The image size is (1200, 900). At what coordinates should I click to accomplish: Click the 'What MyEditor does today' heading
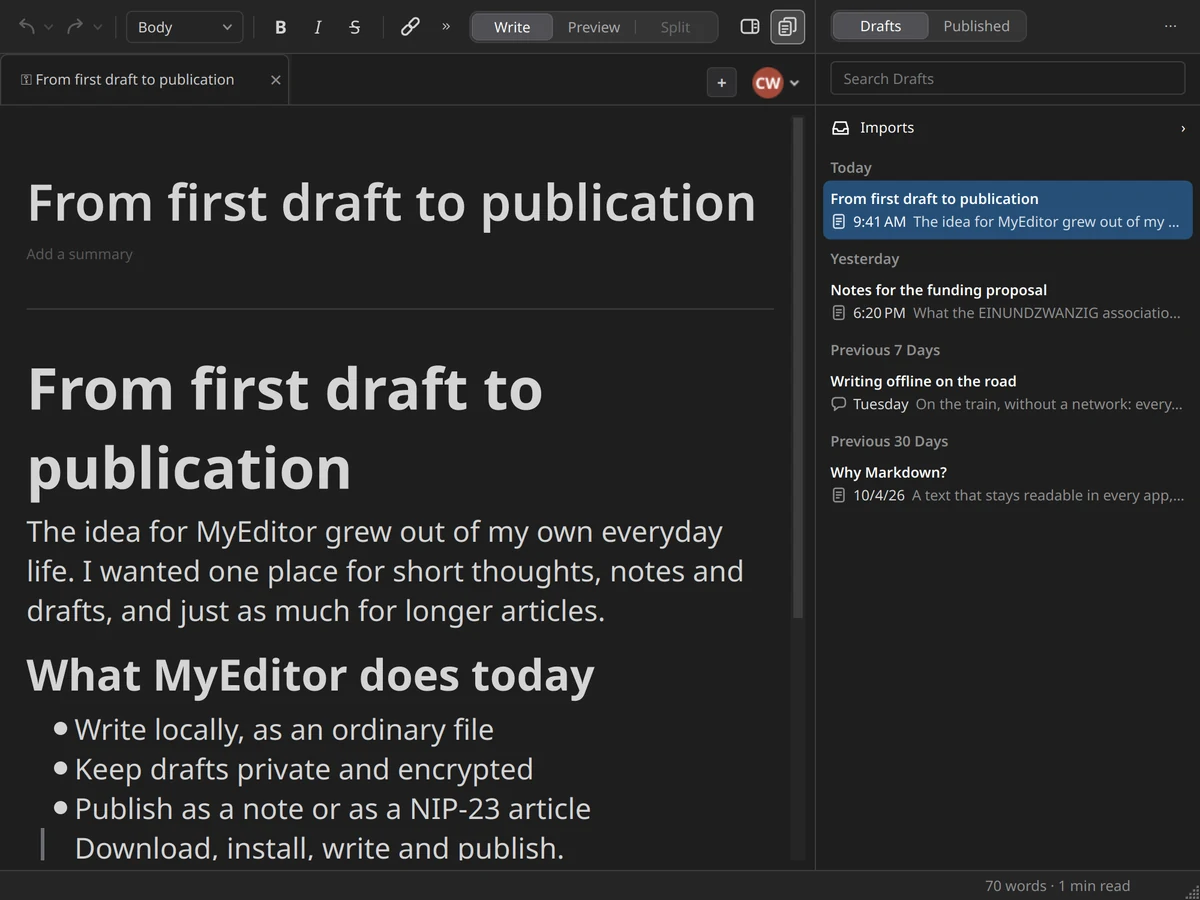tap(310, 675)
